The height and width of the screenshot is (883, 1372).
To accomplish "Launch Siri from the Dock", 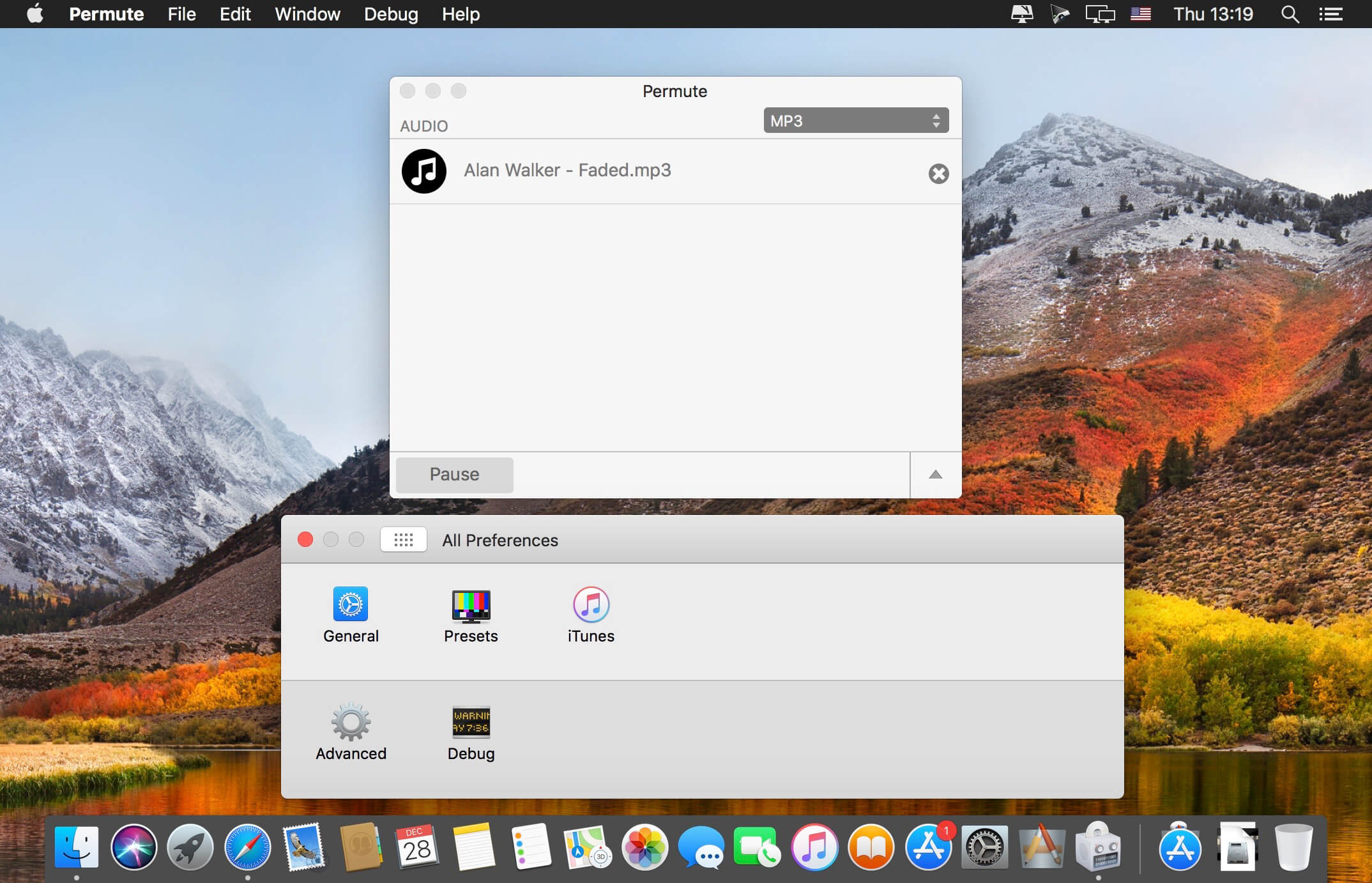I will (x=133, y=847).
